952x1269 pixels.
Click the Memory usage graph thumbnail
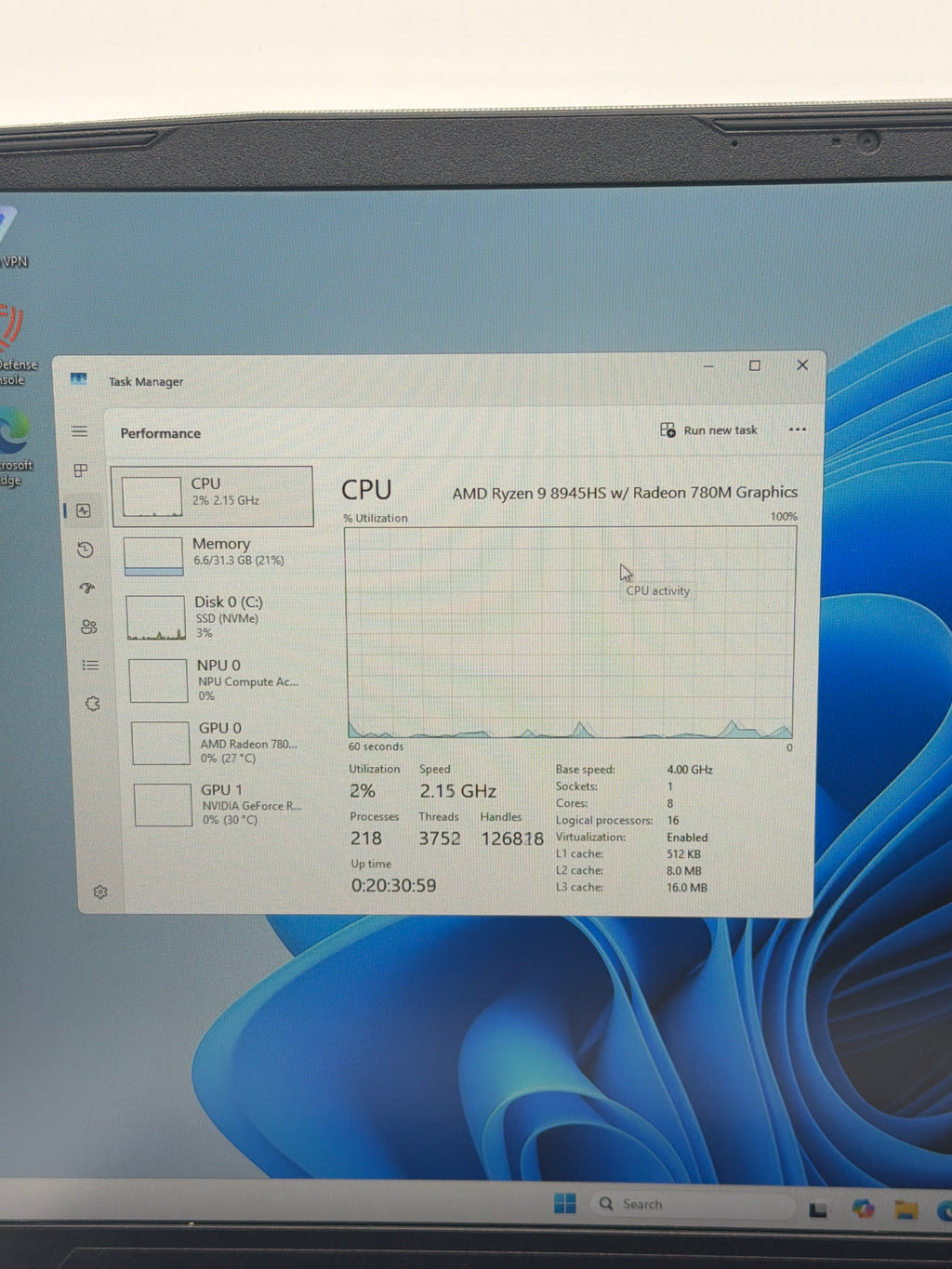[153, 556]
